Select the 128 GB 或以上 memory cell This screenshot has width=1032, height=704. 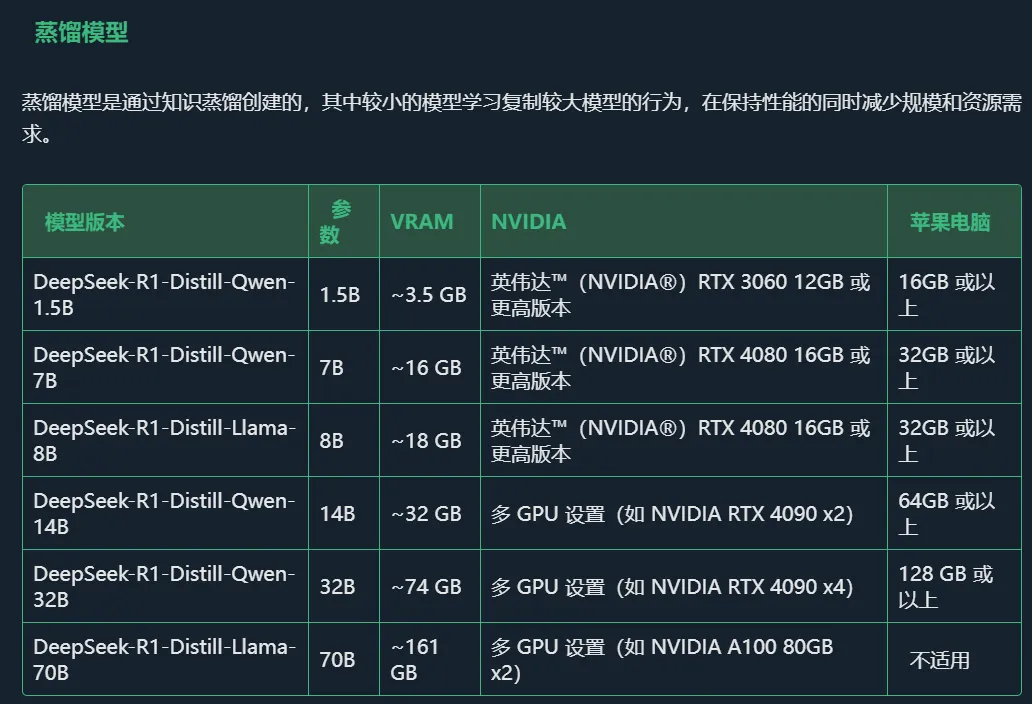(950, 585)
